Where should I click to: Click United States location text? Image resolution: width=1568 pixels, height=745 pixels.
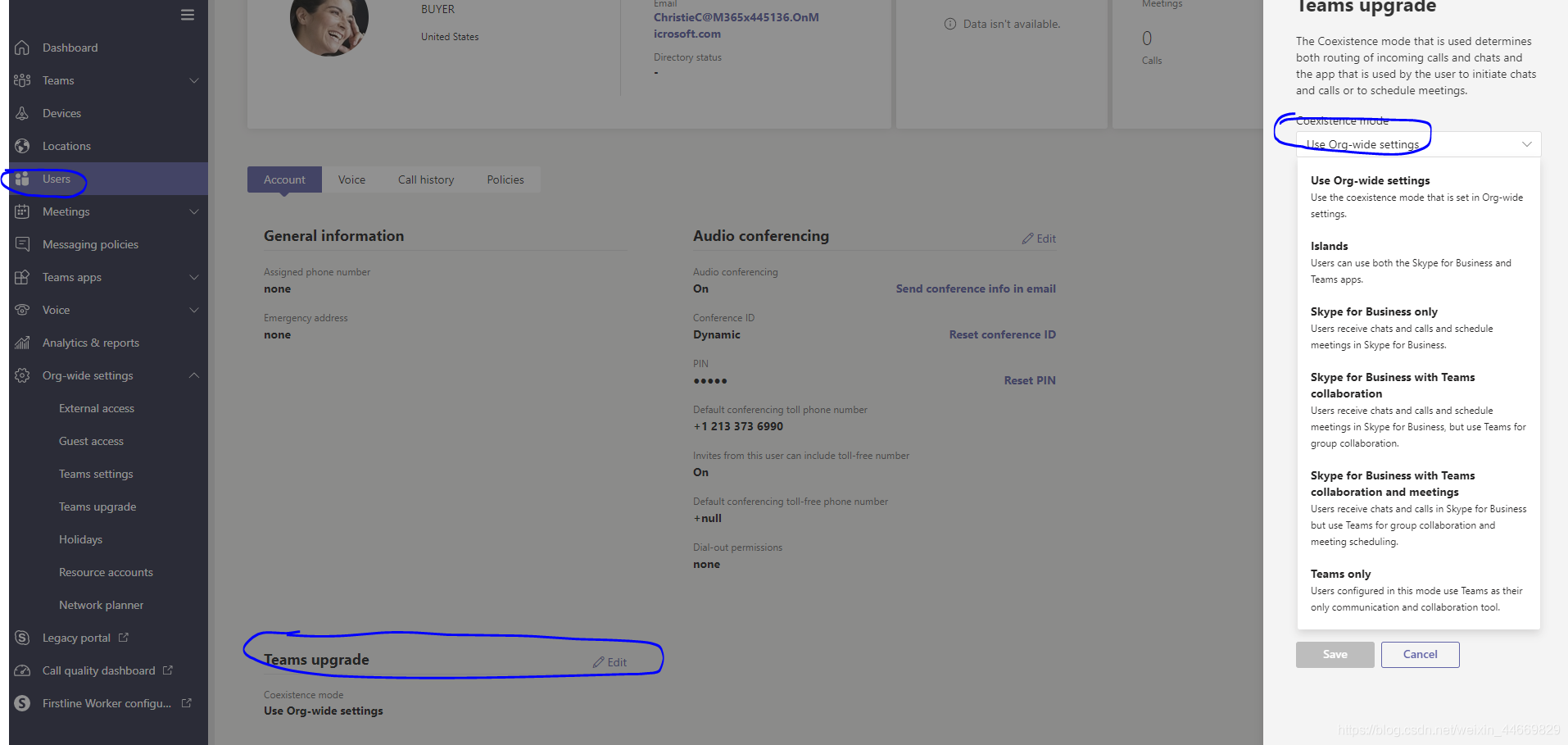(x=450, y=37)
